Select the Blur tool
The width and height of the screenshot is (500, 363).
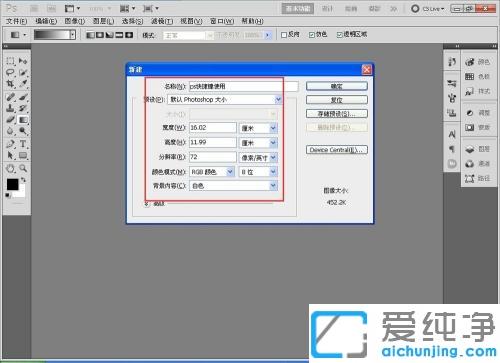click(10, 131)
